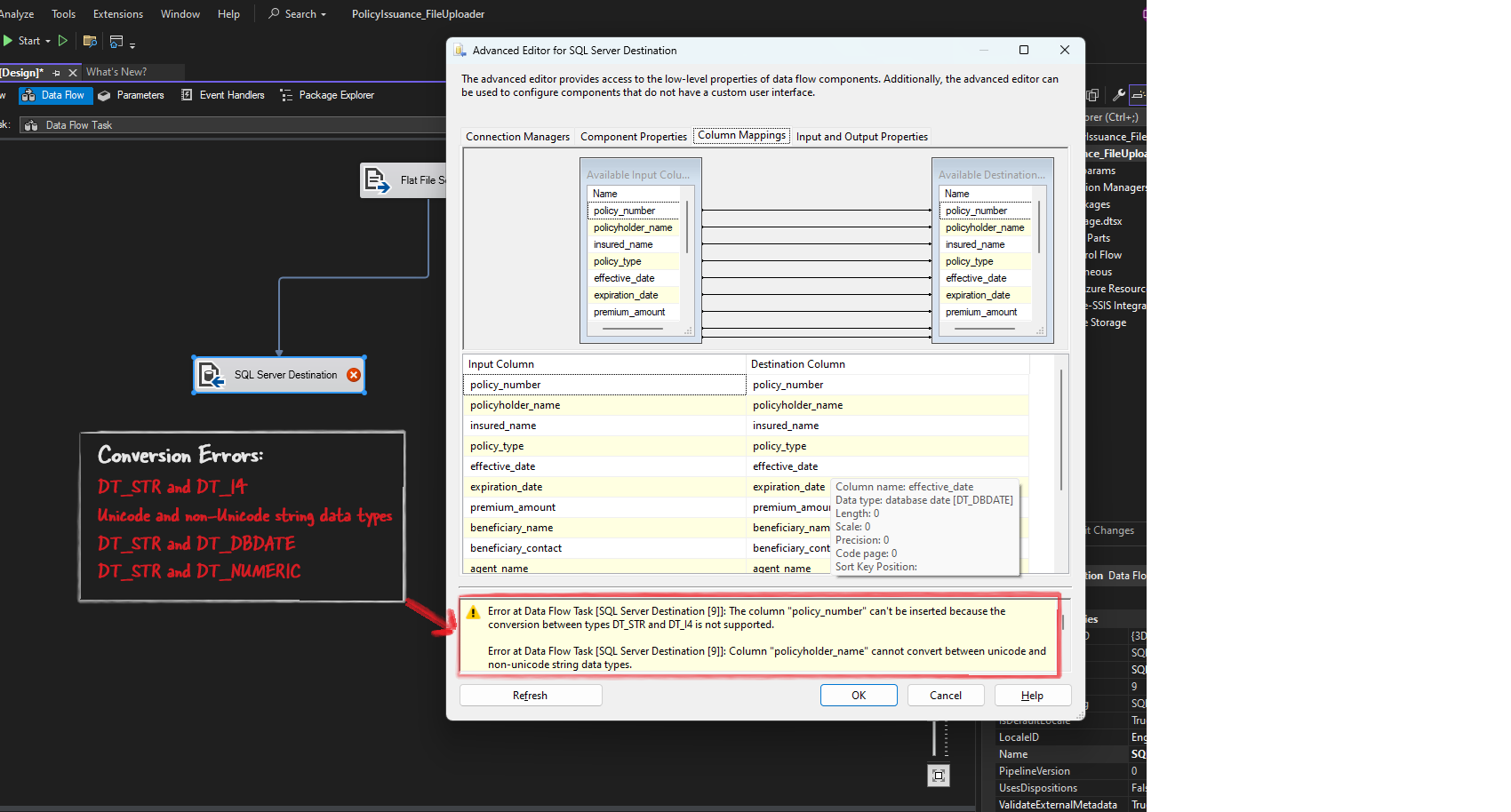This screenshot has height=812, width=1511.
Task: Click policyholder_name in Available Input Columns list
Action: coord(633,227)
